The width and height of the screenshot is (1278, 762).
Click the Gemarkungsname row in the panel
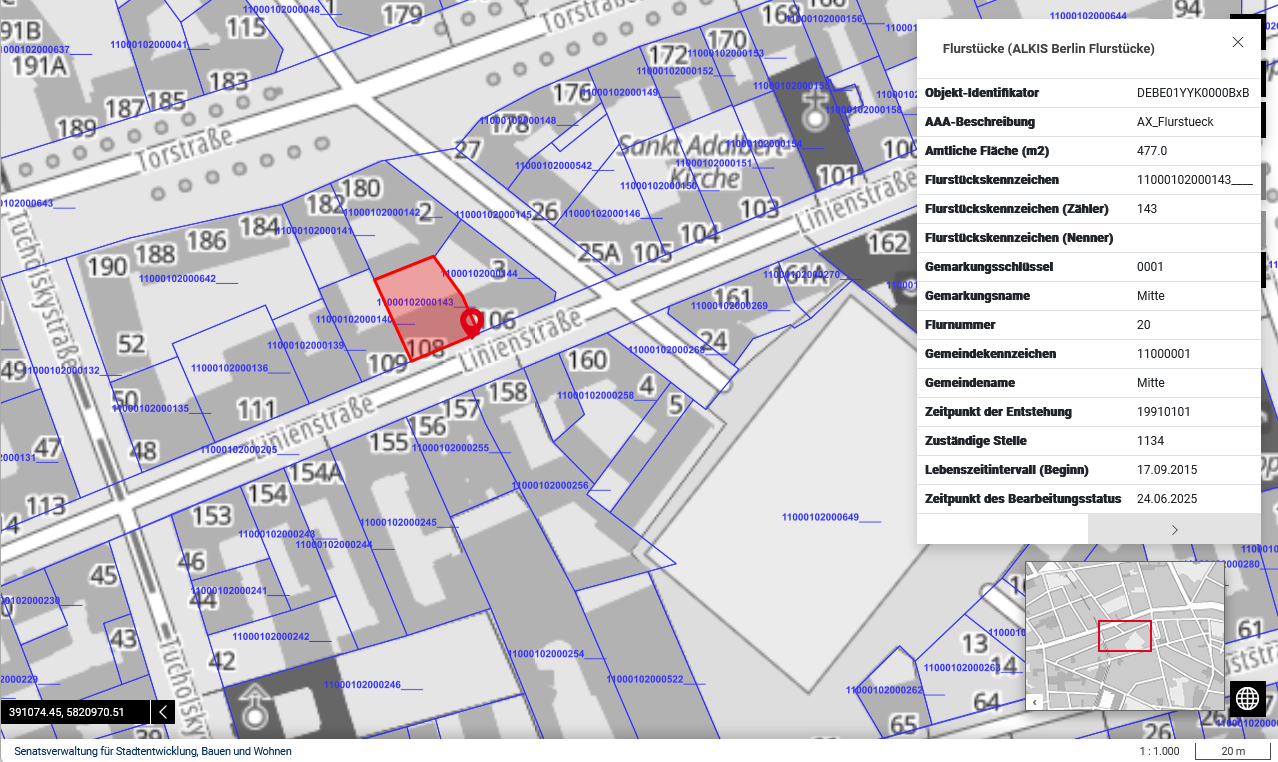[x=1088, y=296]
